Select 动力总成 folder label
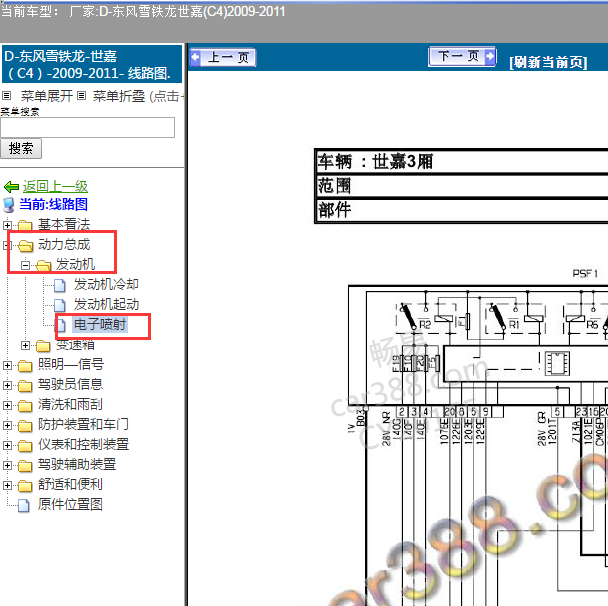Screen dimensions: 608x606 64,245
